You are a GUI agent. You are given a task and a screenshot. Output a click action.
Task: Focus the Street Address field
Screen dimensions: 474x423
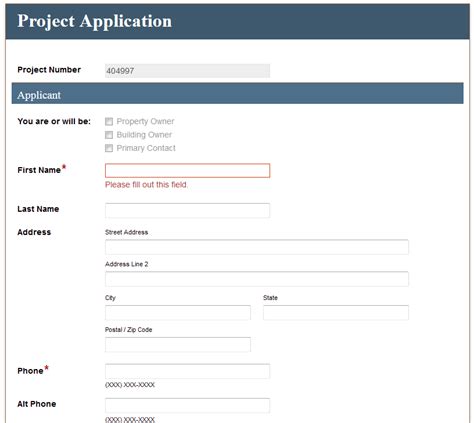pyautogui.click(x=257, y=247)
